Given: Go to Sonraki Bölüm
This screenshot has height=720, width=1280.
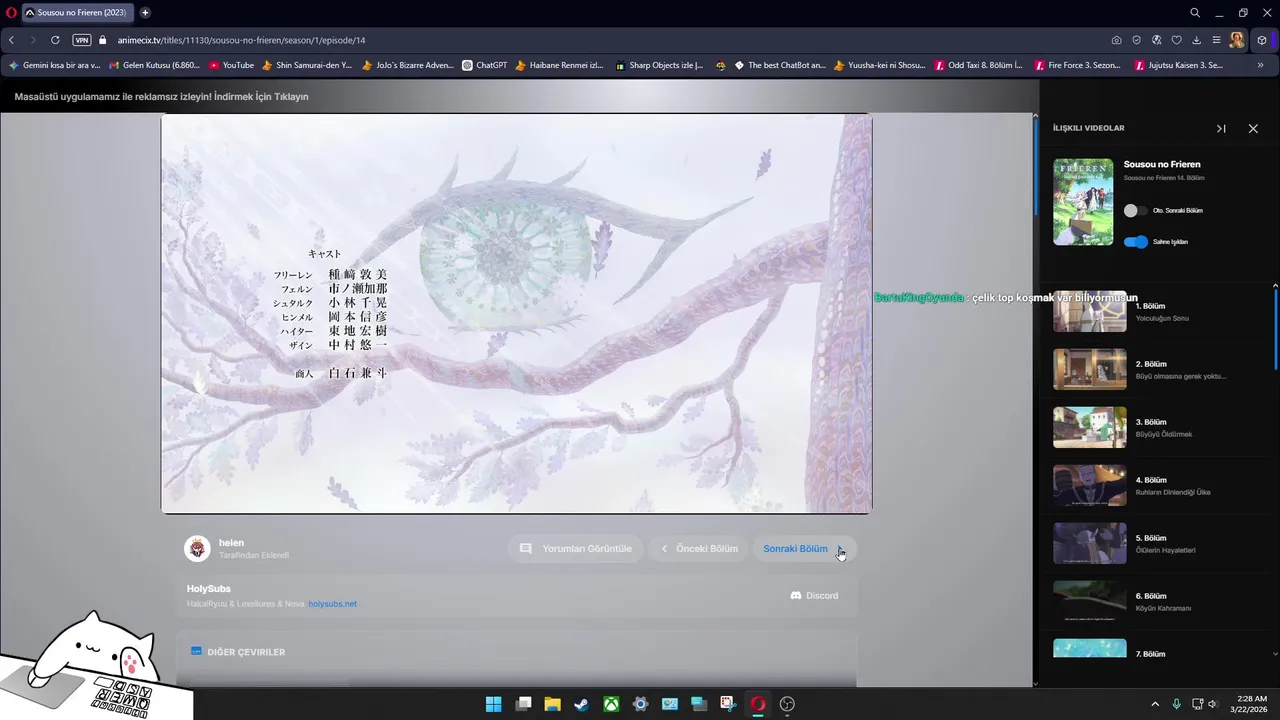Looking at the screenshot, I should pos(803,549).
